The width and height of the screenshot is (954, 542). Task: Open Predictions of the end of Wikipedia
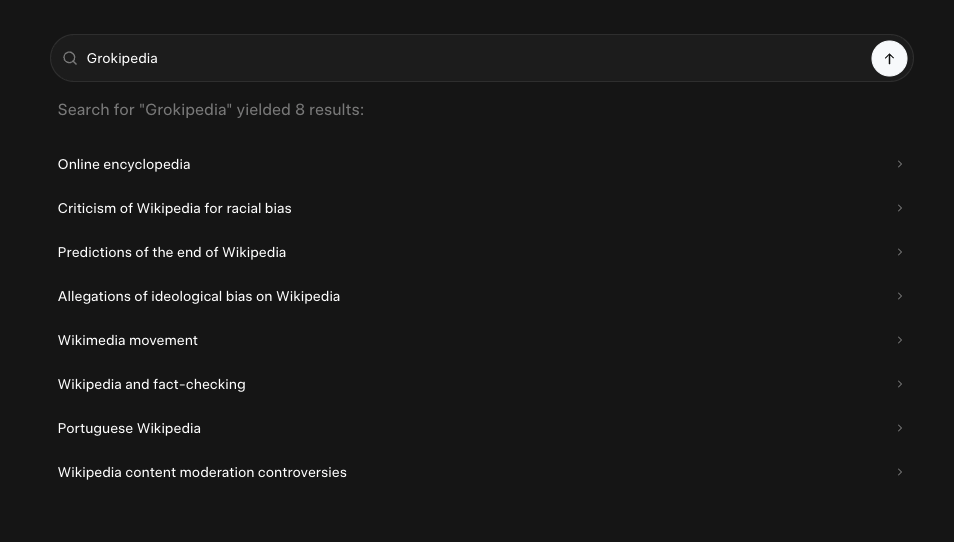(x=172, y=252)
